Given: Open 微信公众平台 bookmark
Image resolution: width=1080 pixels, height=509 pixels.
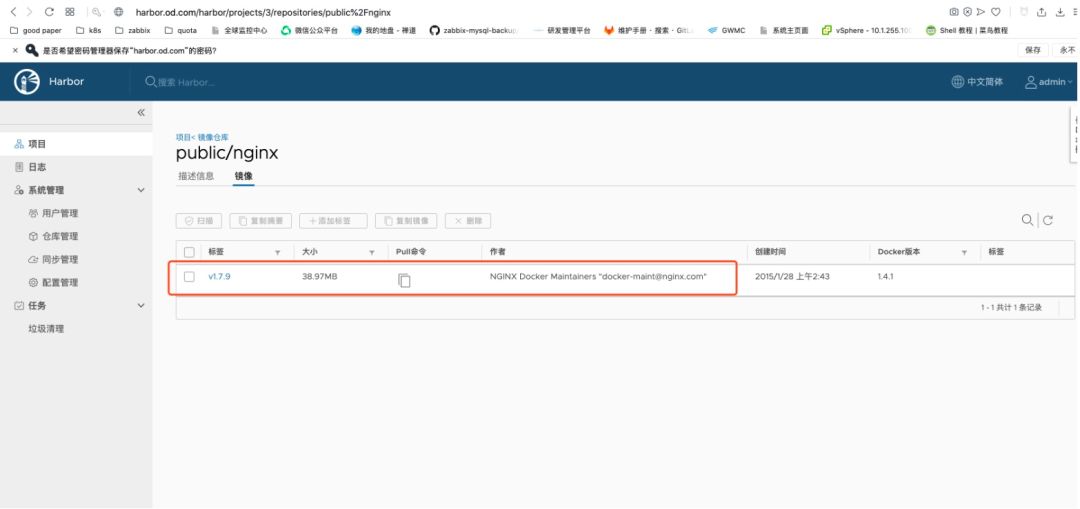Looking at the screenshot, I should 309,30.
